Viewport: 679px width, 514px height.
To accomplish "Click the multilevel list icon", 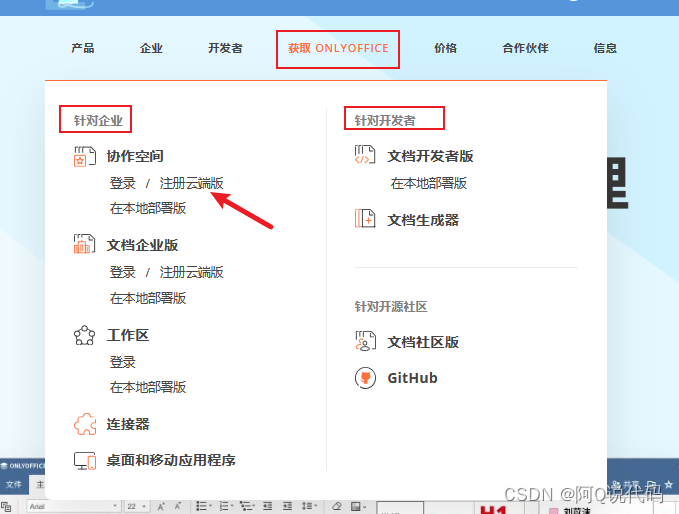I will [x=247, y=506].
